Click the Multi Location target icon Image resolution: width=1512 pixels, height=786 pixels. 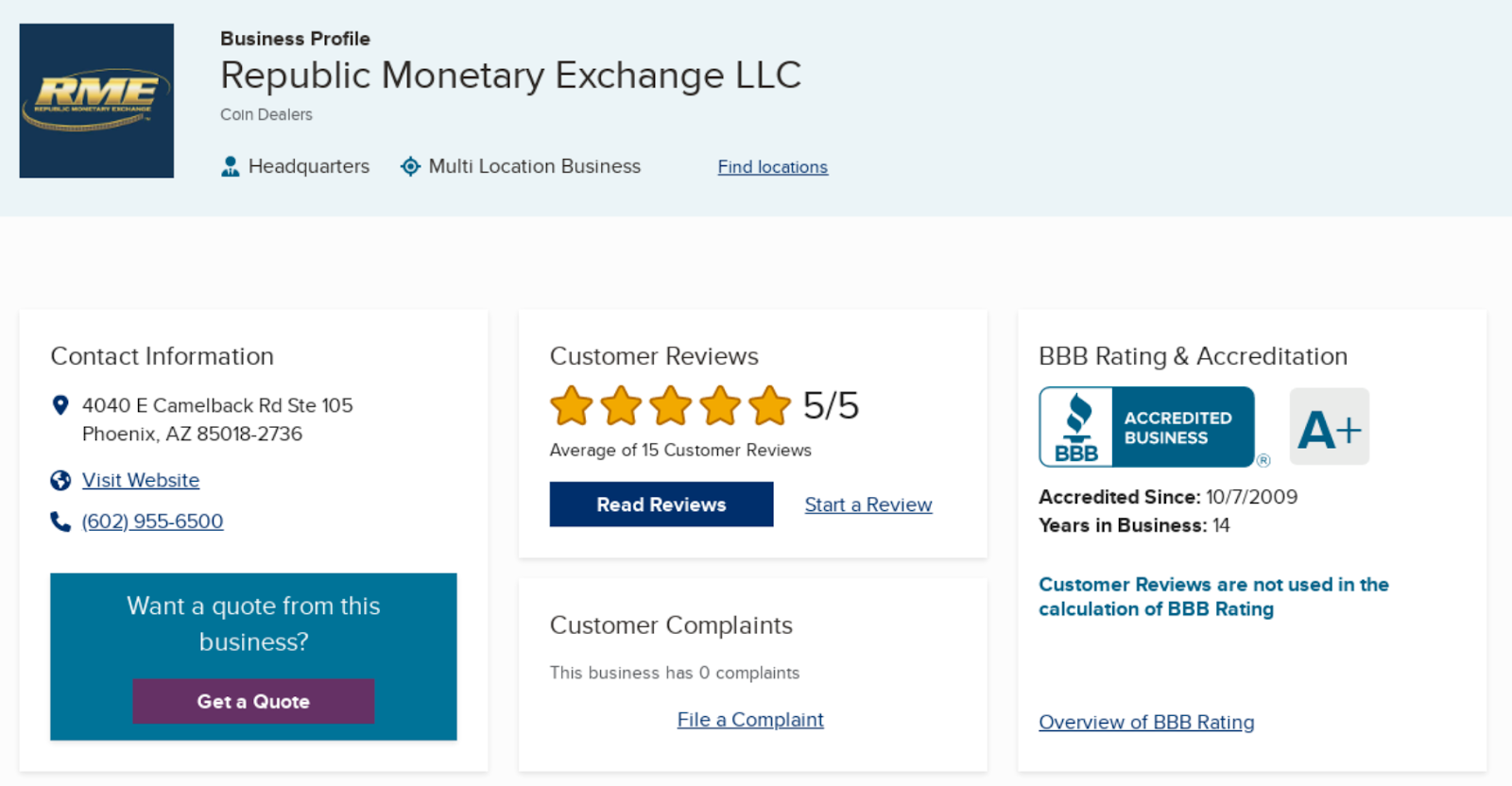(x=410, y=166)
